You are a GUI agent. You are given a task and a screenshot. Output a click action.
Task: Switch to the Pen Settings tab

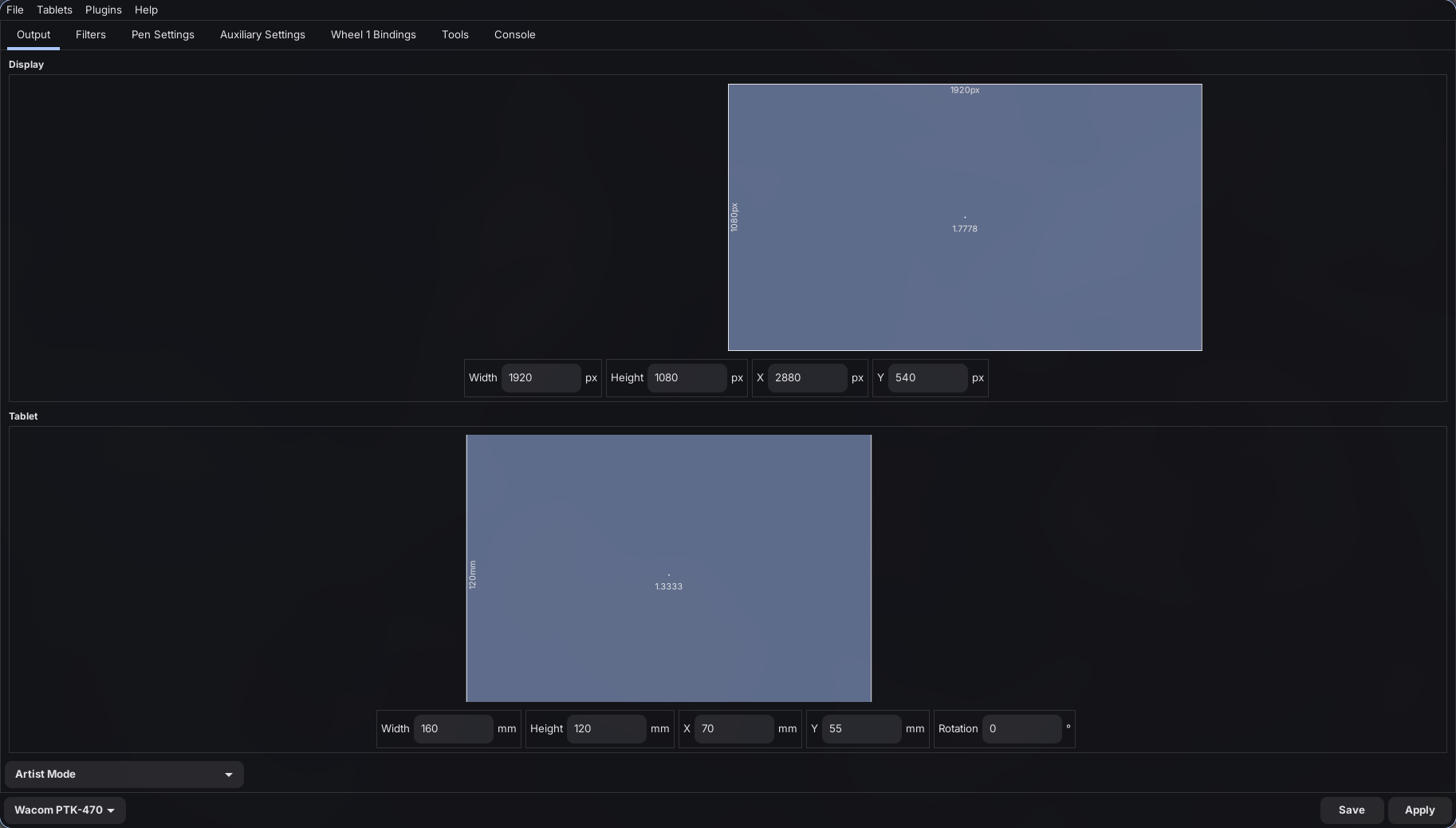coord(163,35)
